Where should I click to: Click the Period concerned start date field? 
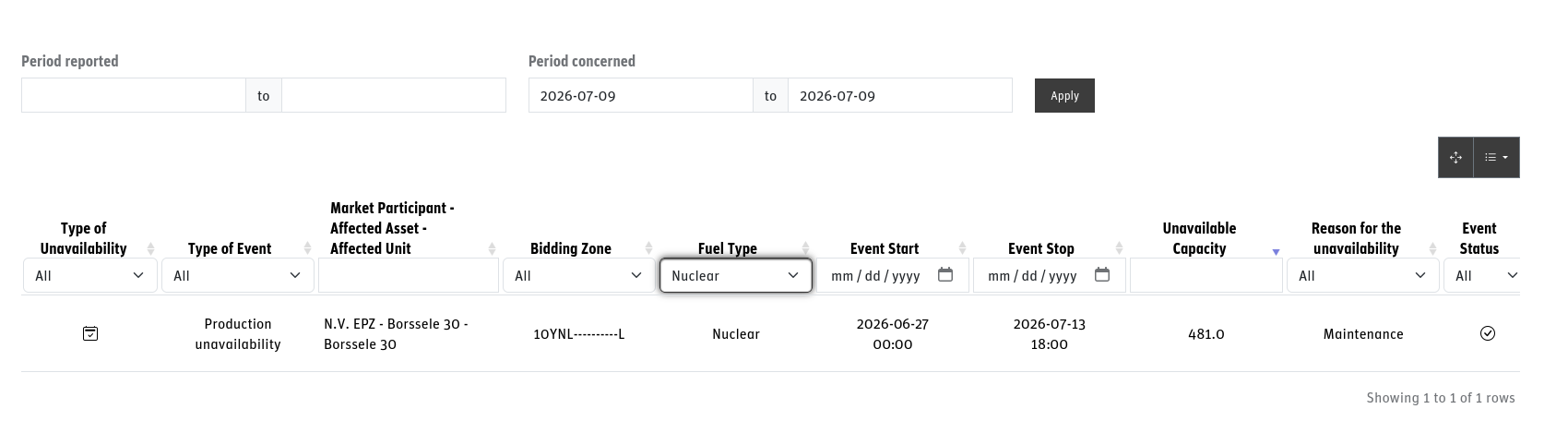pyautogui.click(x=640, y=96)
